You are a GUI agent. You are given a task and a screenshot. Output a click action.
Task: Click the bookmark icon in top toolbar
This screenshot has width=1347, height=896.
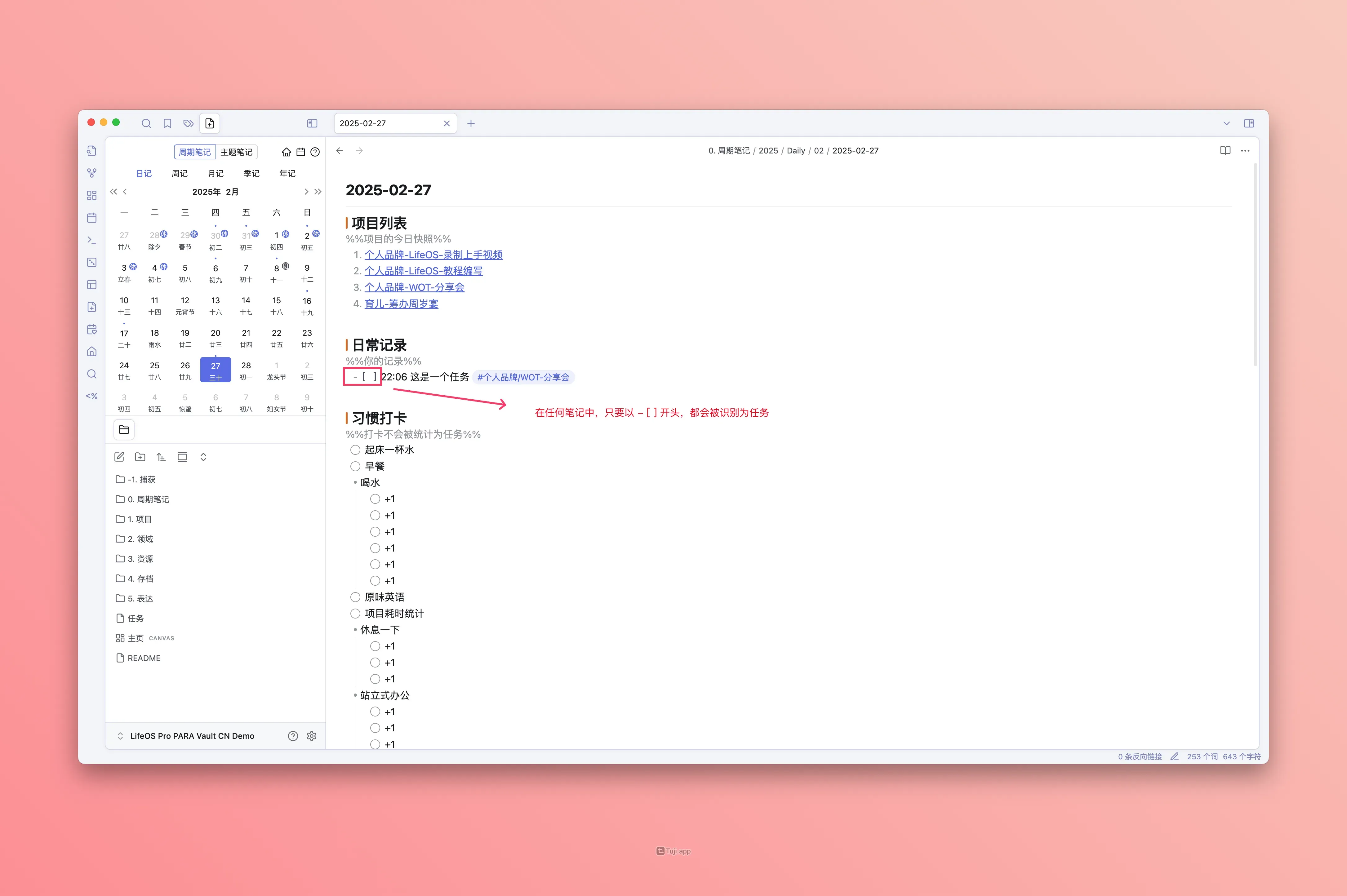[167, 123]
